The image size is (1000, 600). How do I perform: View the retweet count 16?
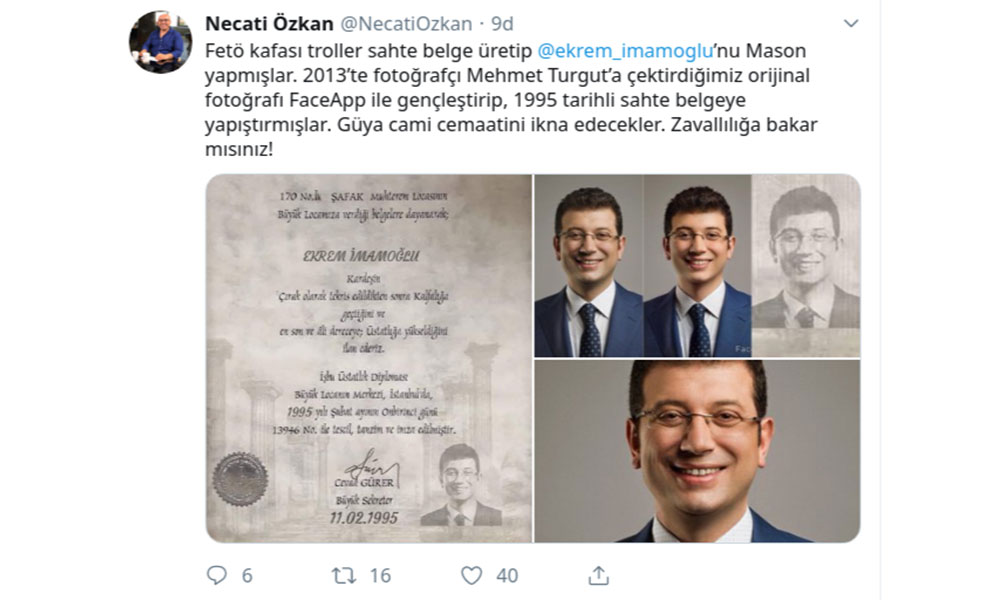[x=380, y=576]
